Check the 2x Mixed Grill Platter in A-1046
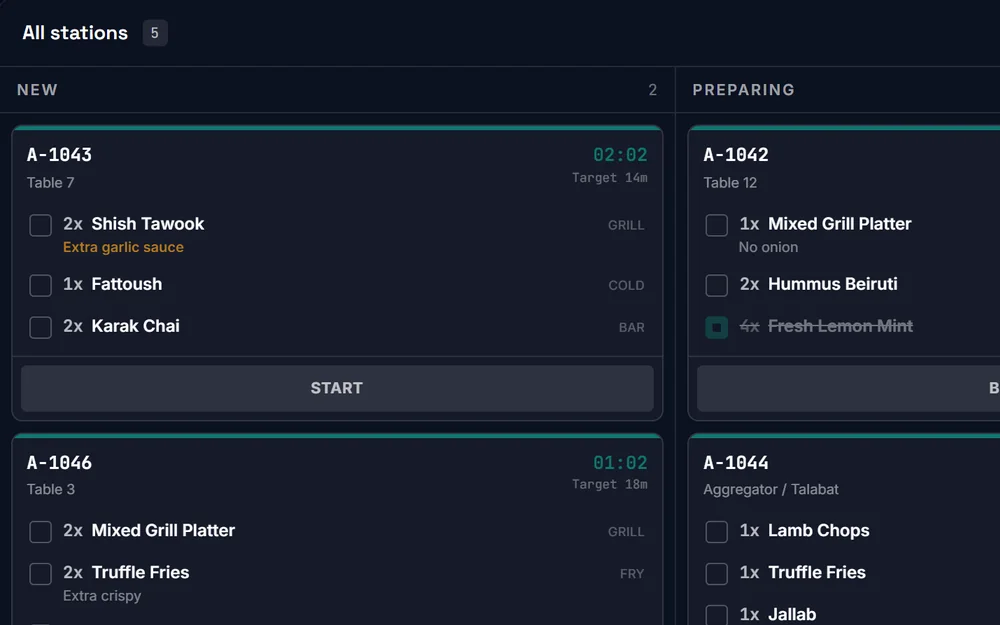This screenshot has width=1000, height=625. (x=40, y=531)
